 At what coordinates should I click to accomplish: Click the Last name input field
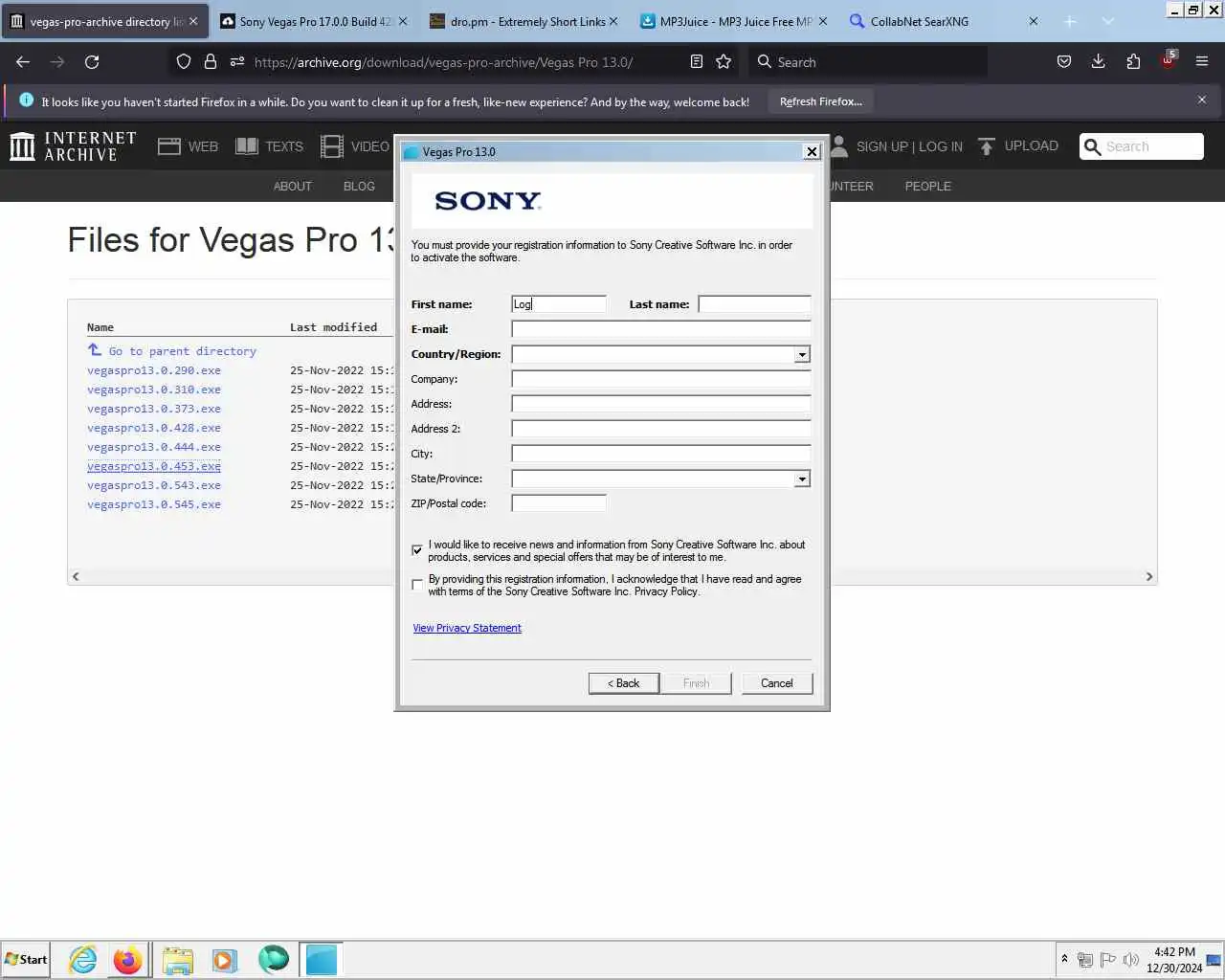(754, 304)
